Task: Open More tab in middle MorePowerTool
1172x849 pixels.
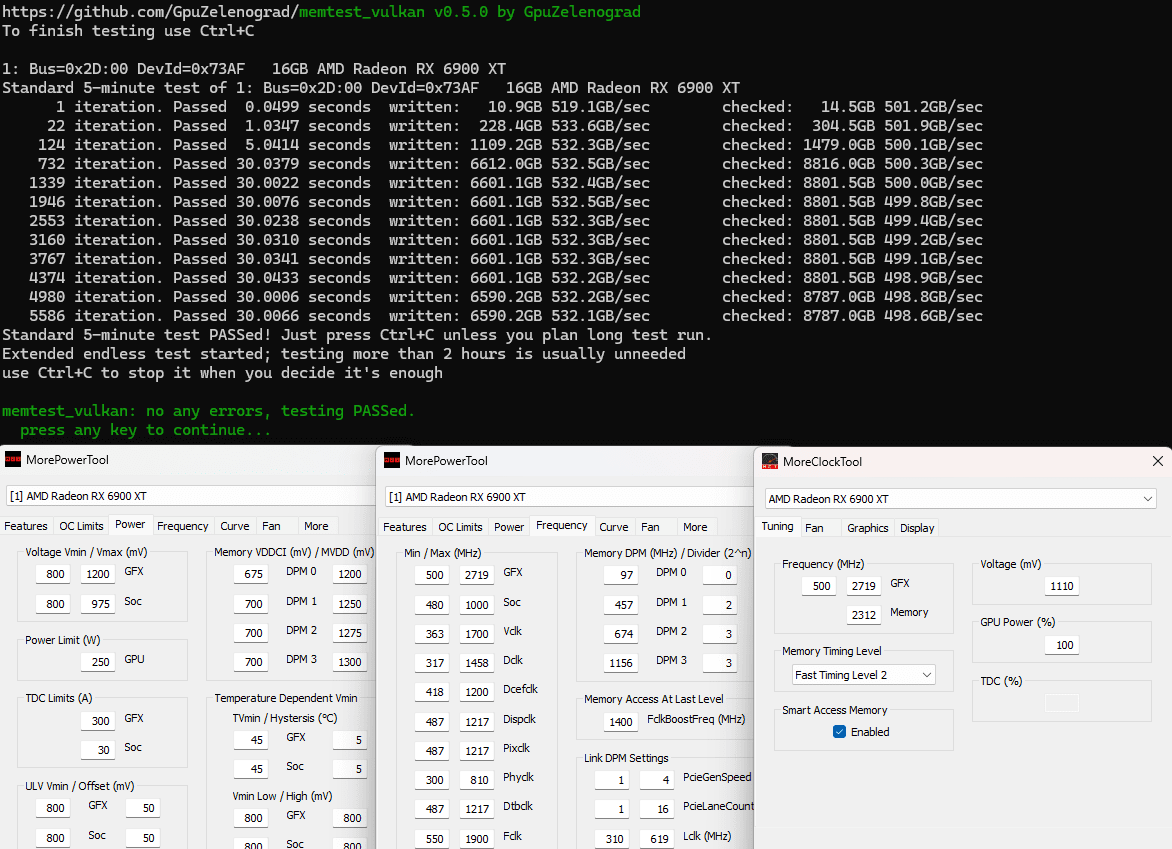Action: click(x=695, y=527)
